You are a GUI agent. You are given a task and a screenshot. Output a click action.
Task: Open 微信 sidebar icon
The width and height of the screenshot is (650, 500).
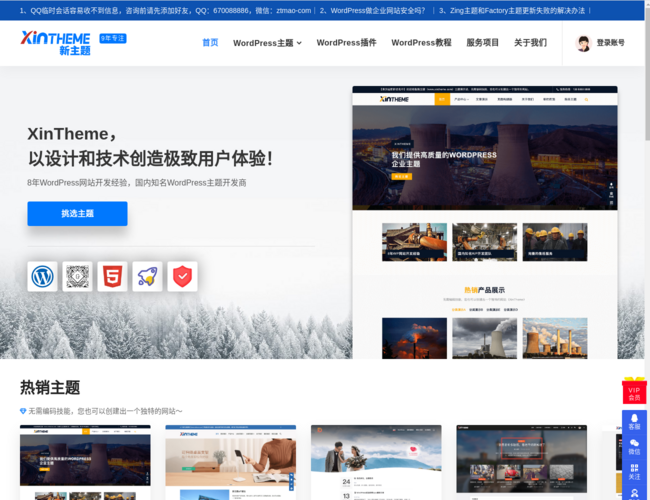[x=634, y=447]
